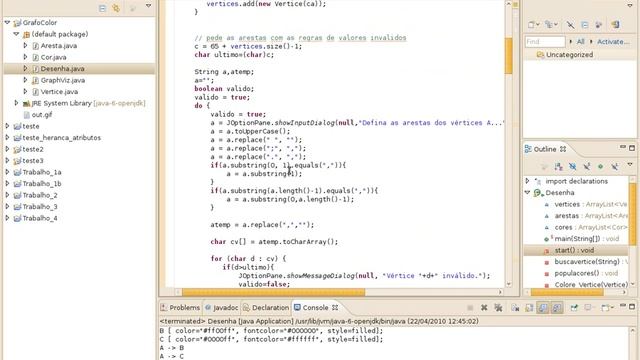
Task: Expand the teste project
Action: (x=7, y=126)
